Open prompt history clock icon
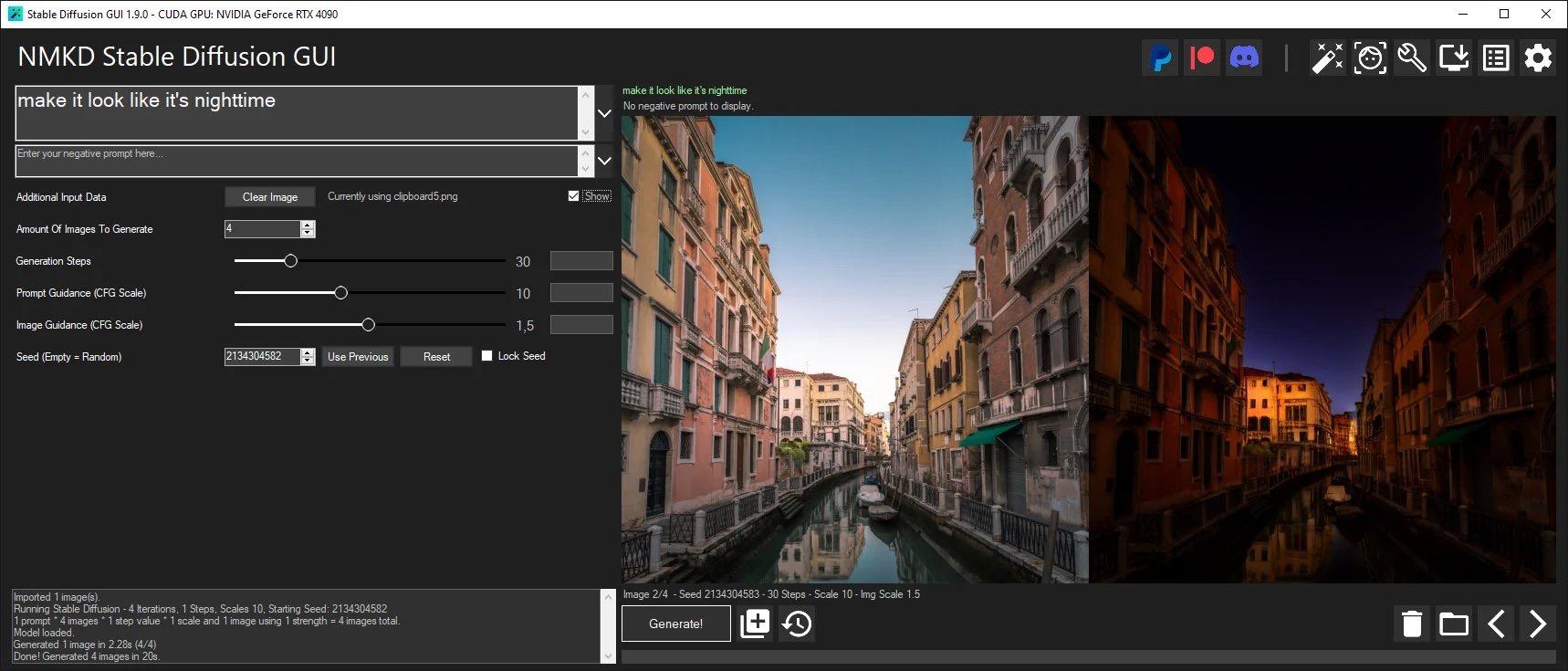1568x671 pixels. click(797, 624)
